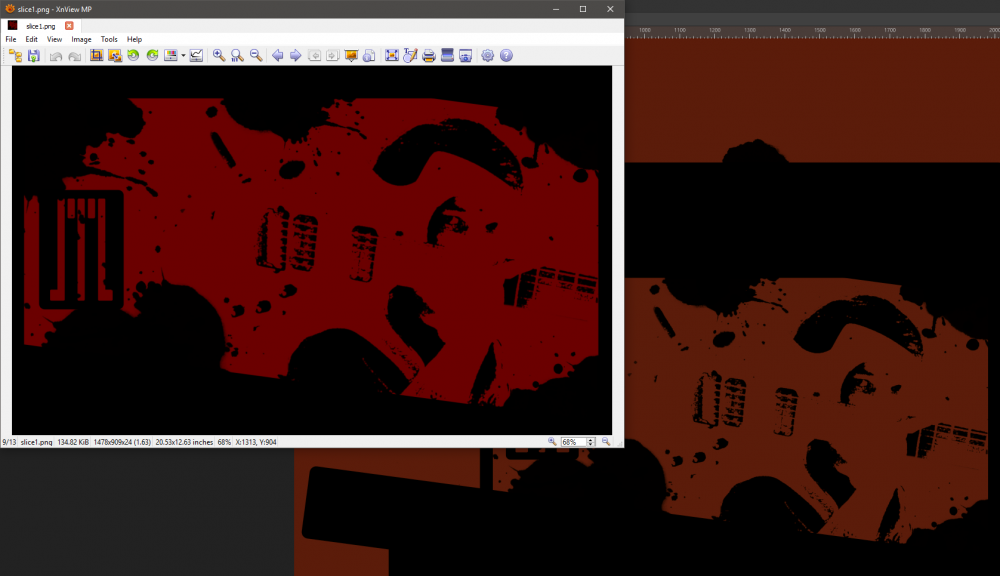Zoom in using the magnifier icon
This screenshot has height=576, width=1000.
pos(219,55)
